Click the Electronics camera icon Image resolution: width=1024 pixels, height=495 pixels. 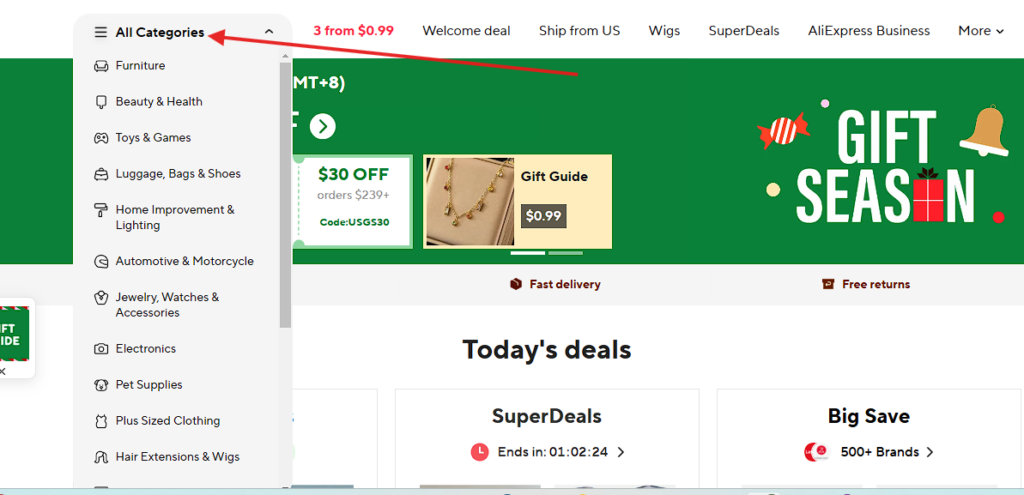[x=101, y=349]
